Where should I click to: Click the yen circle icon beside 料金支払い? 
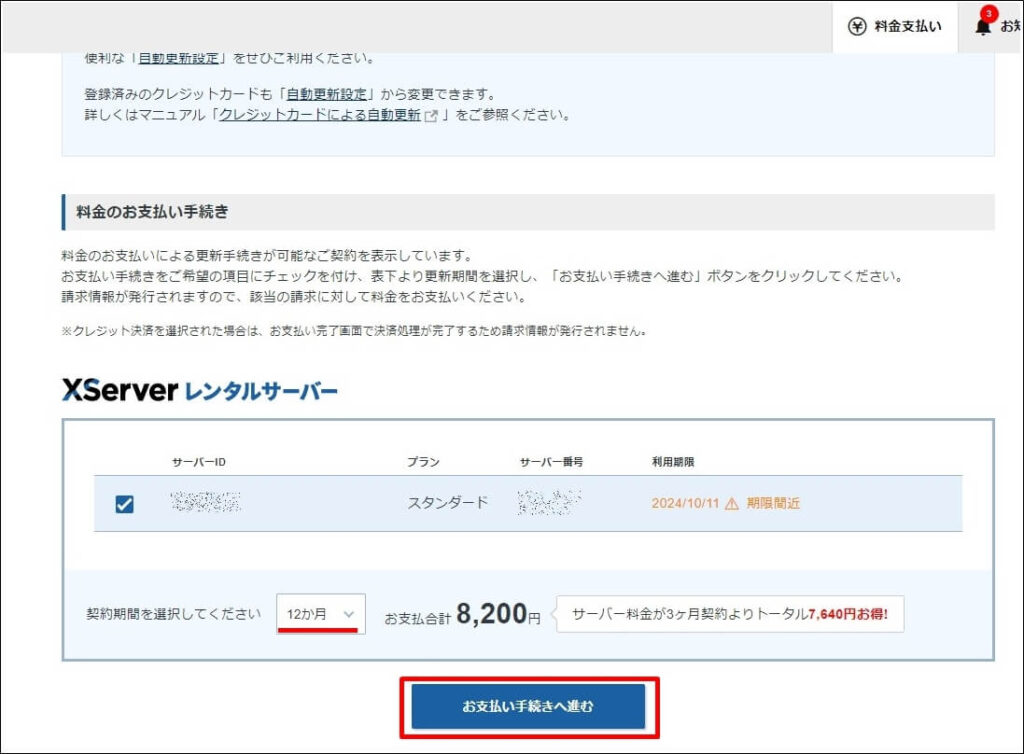click(857, 26)
